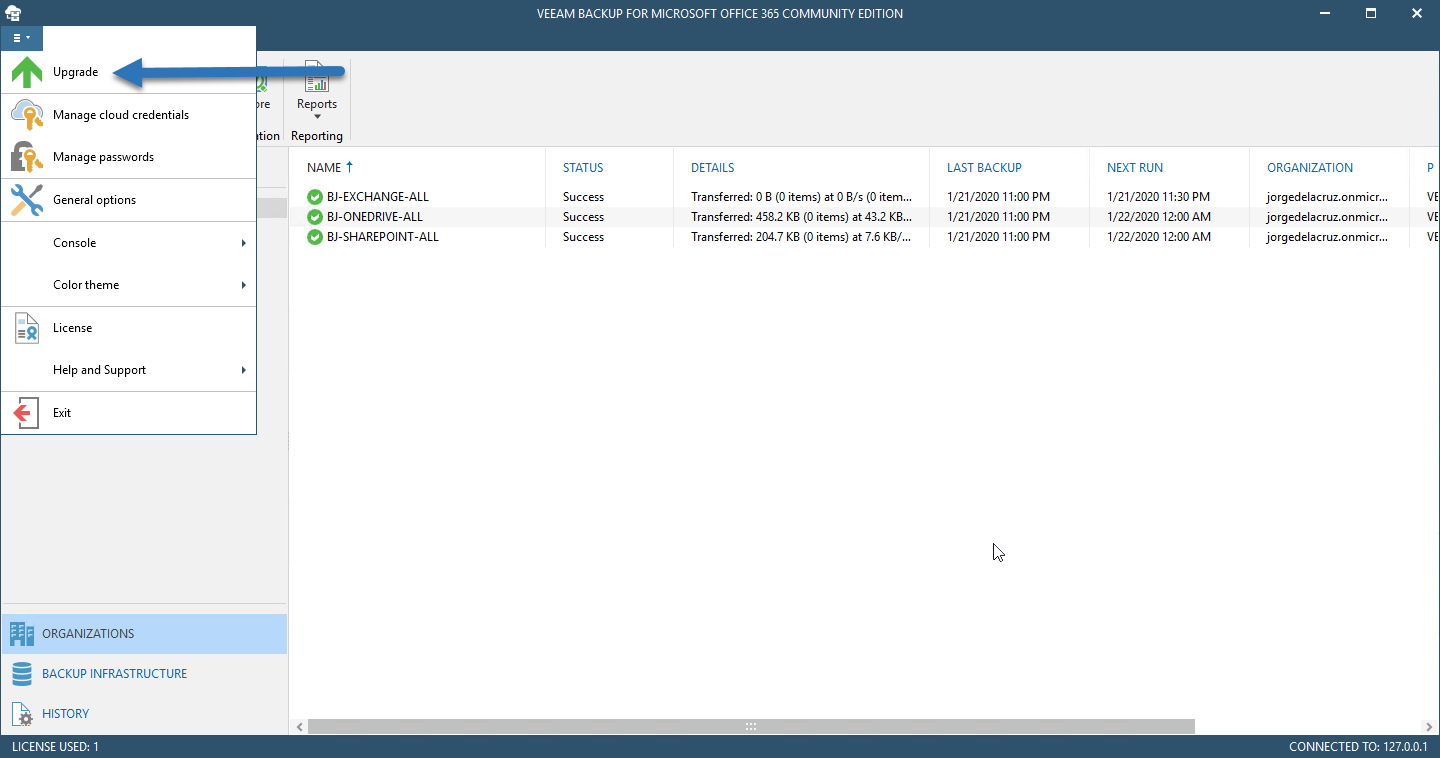Click the green check icon for BJ-EXCHANGE-ALL
Image resolution: width=1440 pixels, height=758 pixels.
click(x=315, y=197)
